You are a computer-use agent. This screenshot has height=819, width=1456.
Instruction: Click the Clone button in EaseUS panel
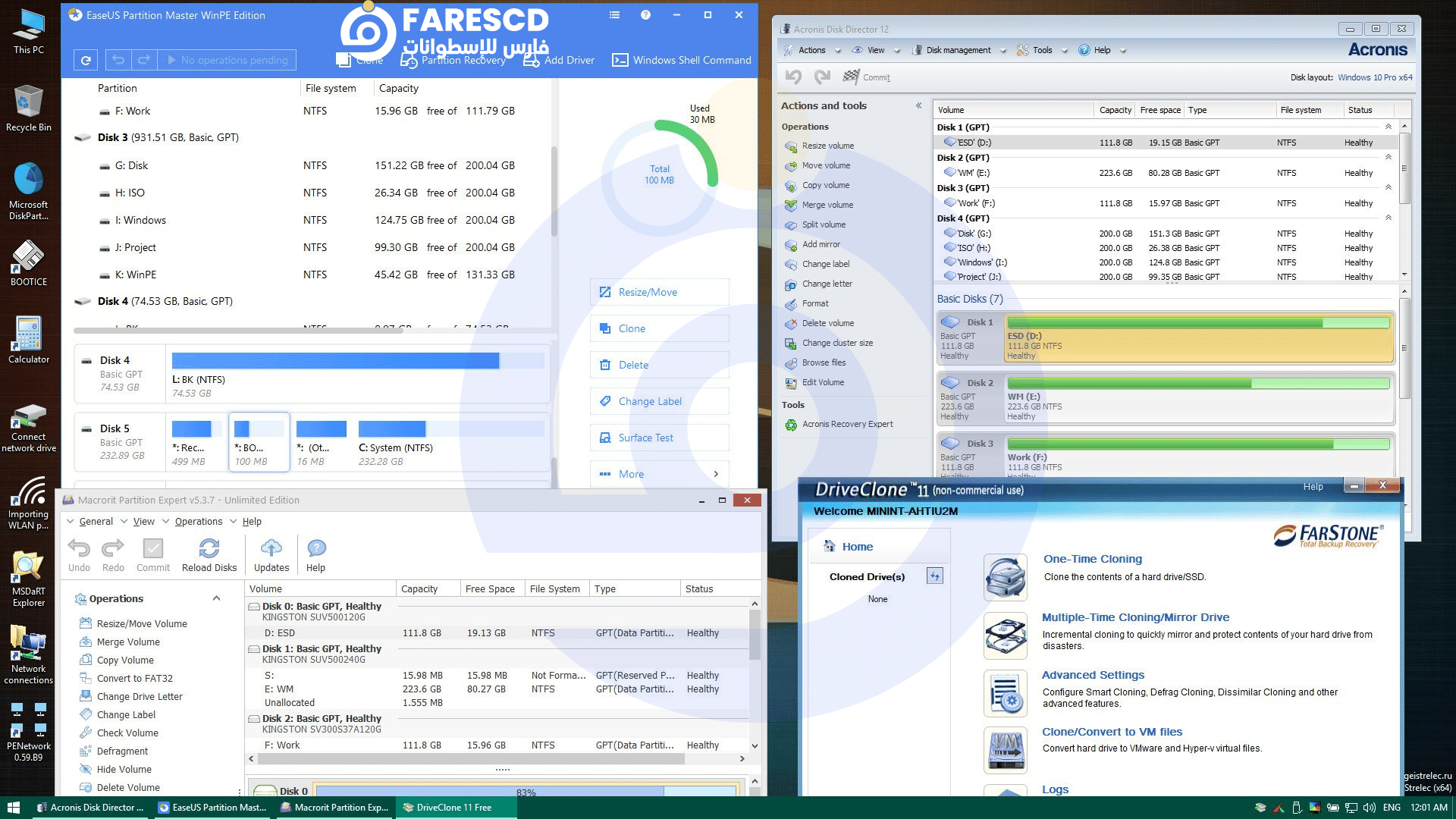pos(659,328)
